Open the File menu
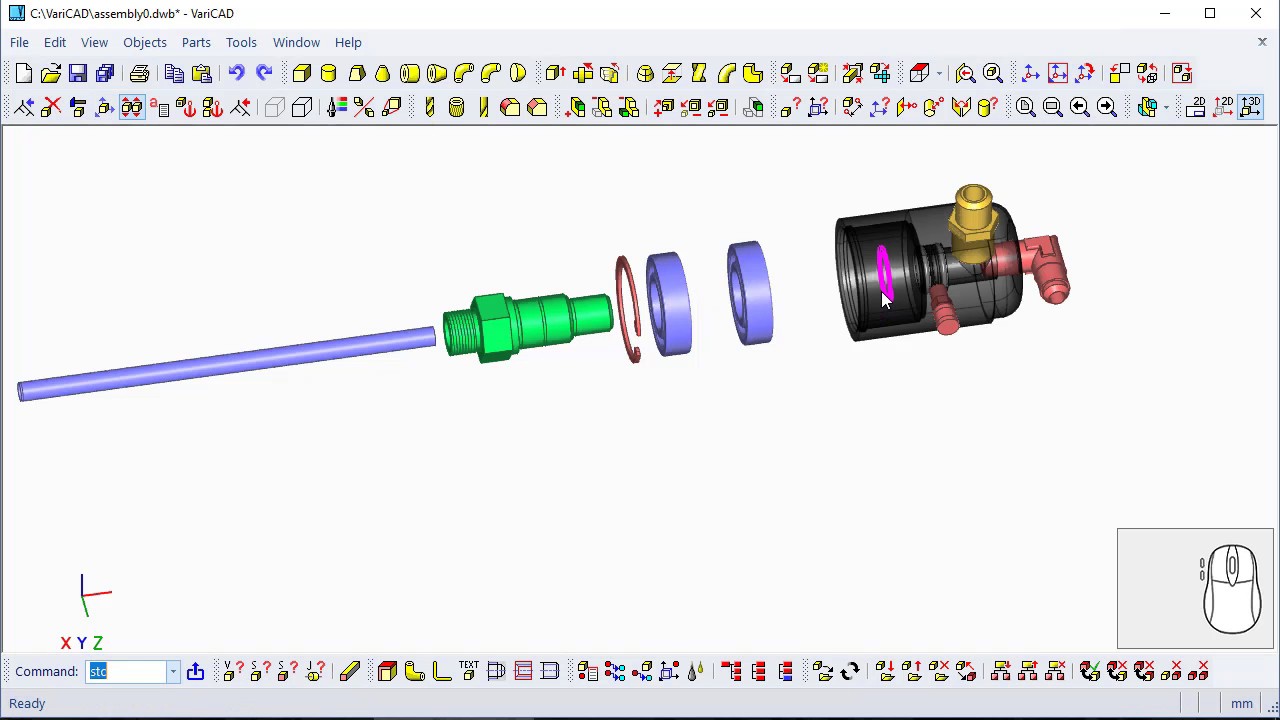 click(19, 42)
